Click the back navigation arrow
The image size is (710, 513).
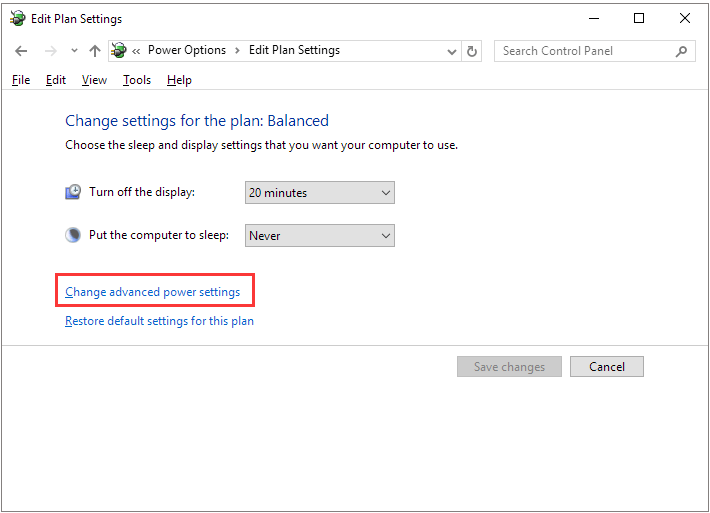[21, 51]
